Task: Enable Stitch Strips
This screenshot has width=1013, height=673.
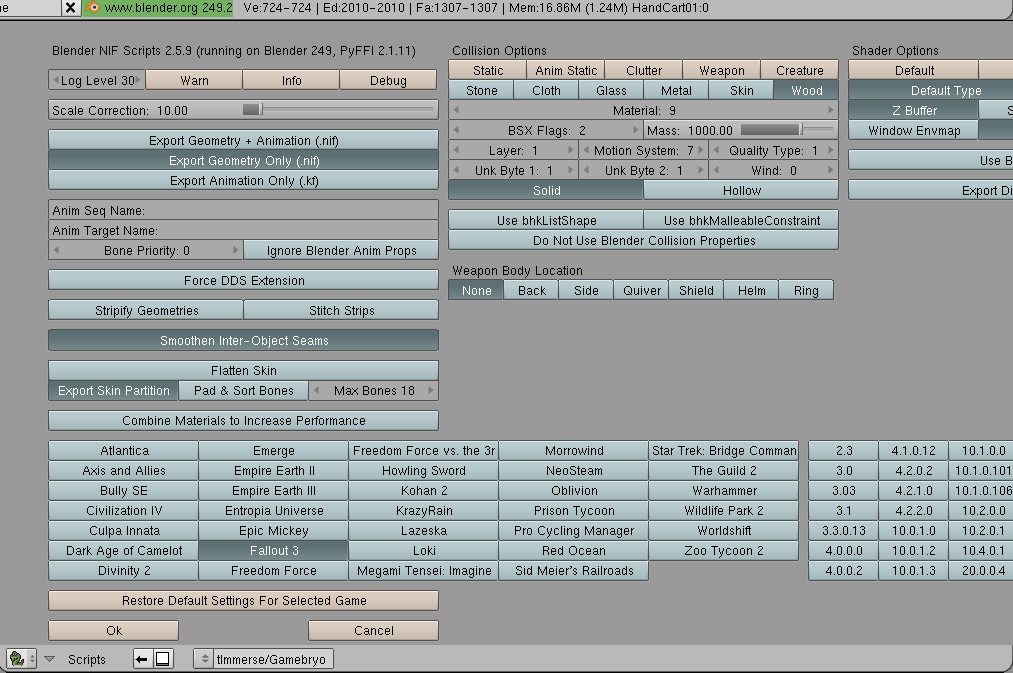Action: [341, 310]
